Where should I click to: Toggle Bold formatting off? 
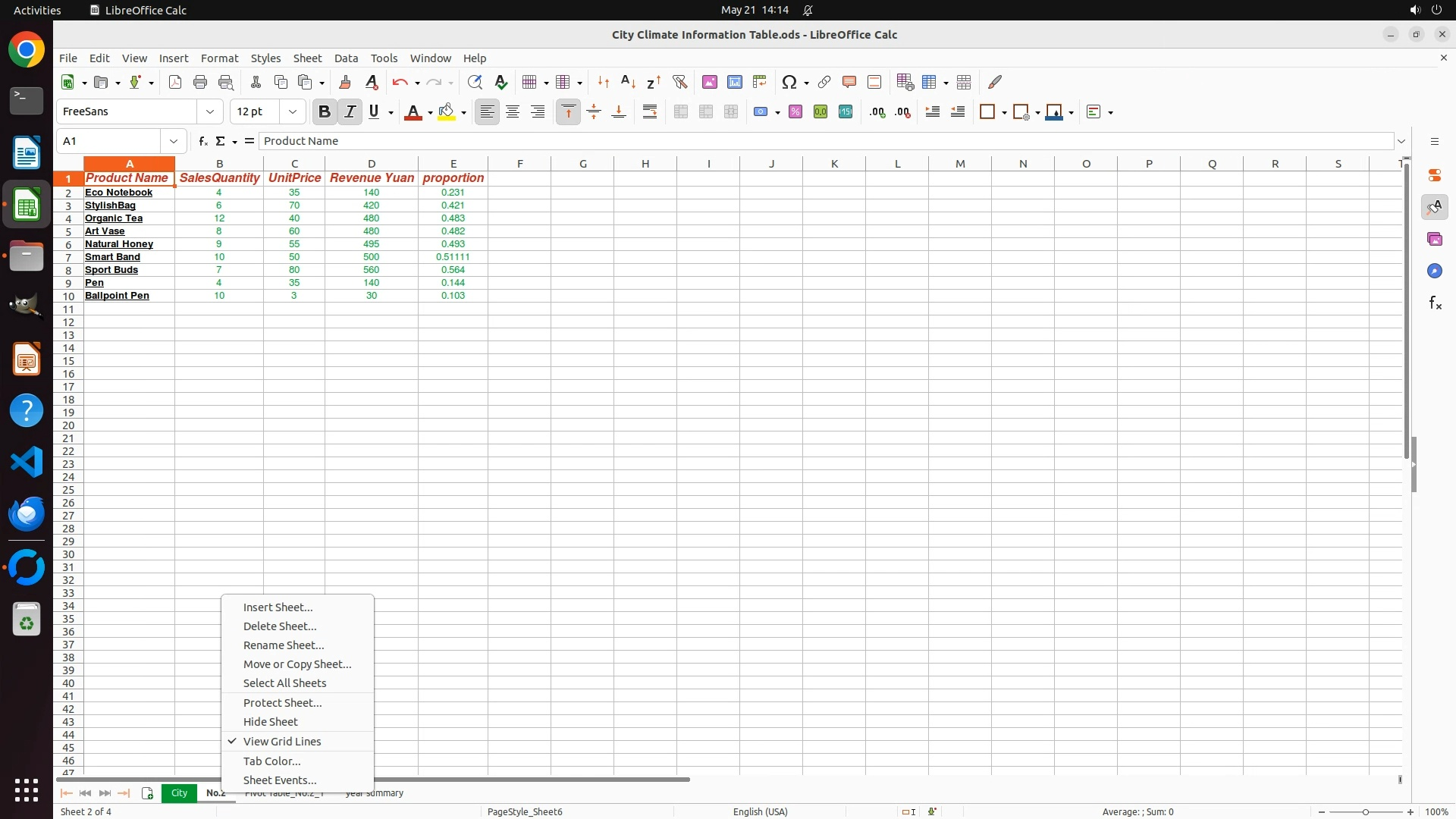[x=325, y=112]
